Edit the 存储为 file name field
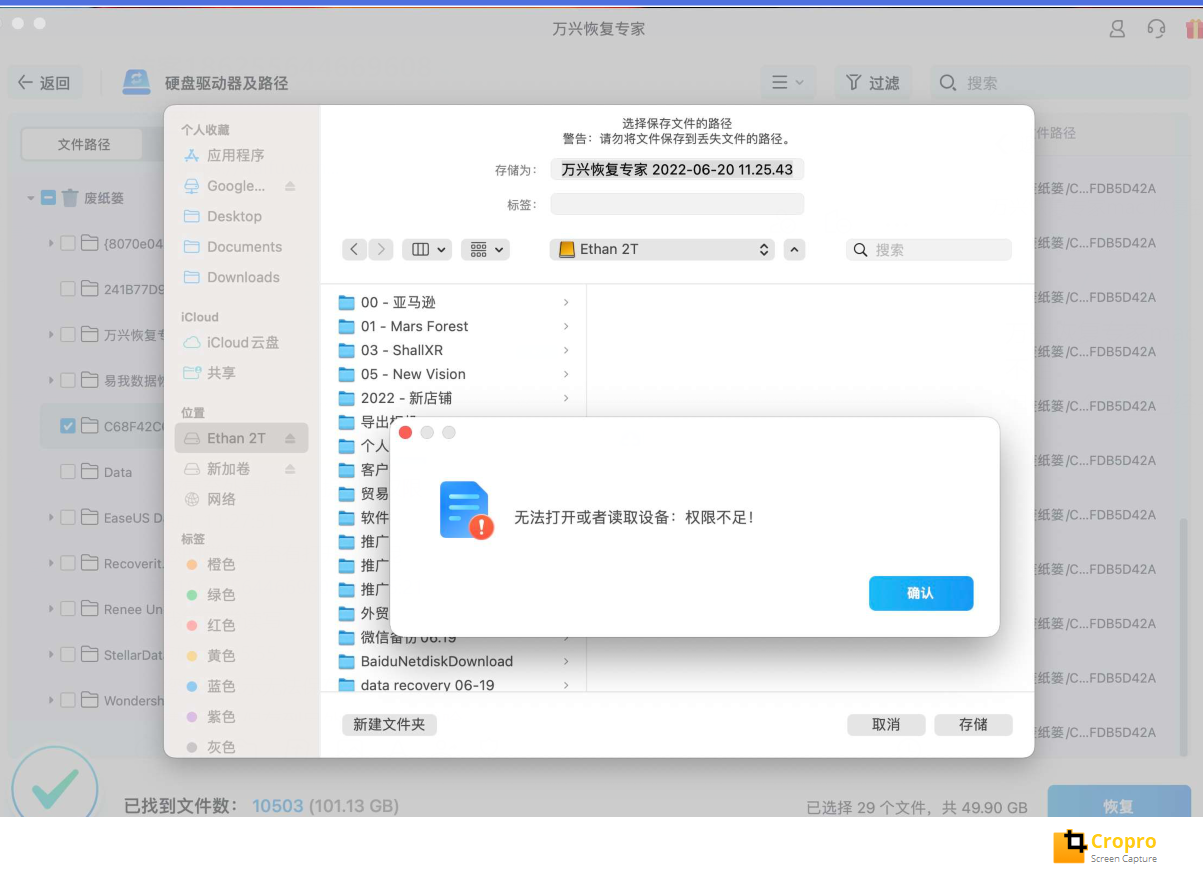Image resolution: width=1203 pixels, height=881 pixels. (x=677, y=170)
